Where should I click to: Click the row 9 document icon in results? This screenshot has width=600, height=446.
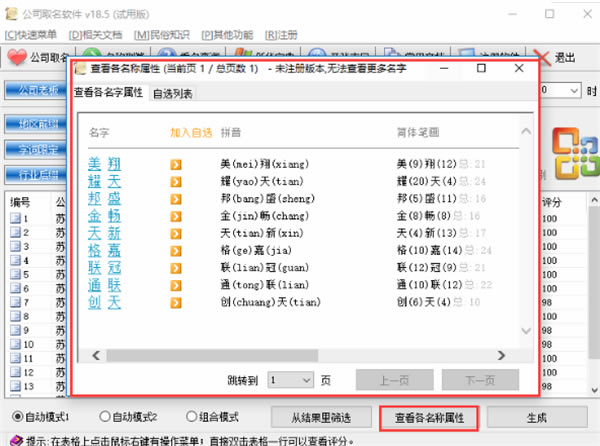tap(16, 330)
